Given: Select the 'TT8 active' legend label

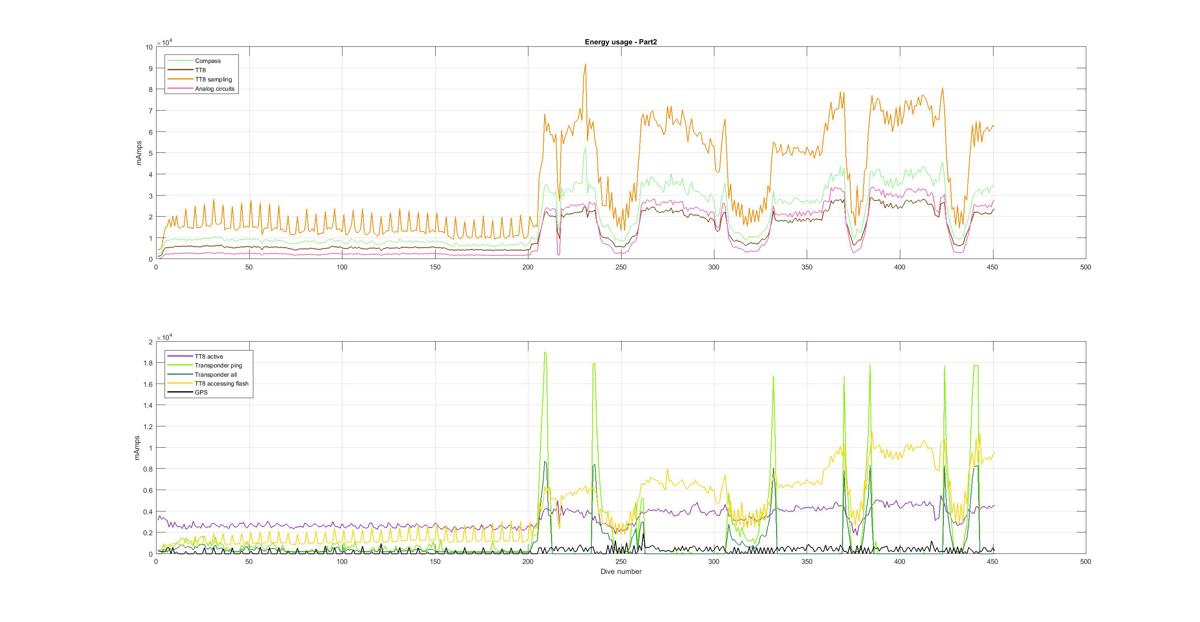Looking at the screenshot, I should [209, 356].
